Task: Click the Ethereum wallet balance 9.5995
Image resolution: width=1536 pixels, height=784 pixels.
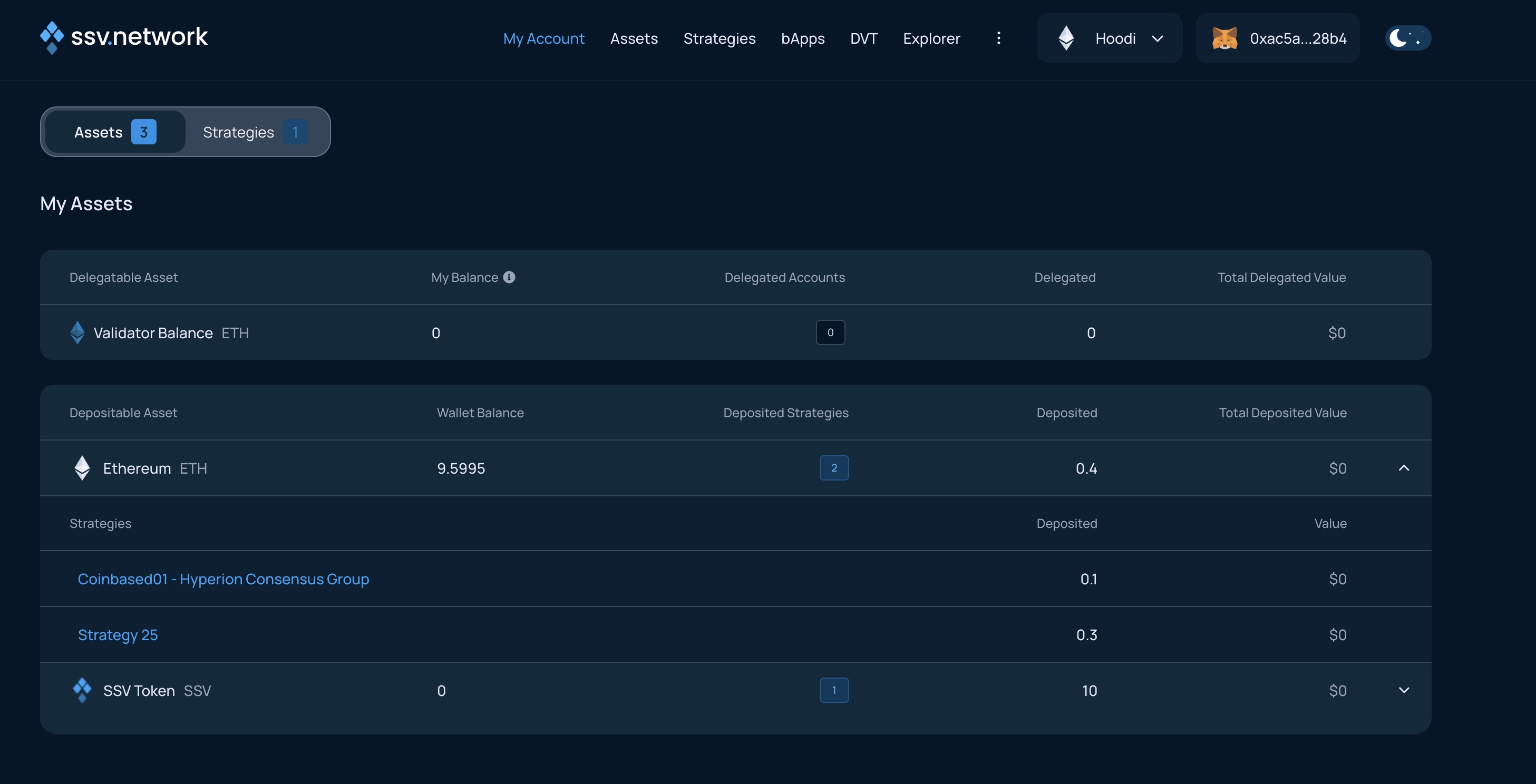Action: [461, 468]
